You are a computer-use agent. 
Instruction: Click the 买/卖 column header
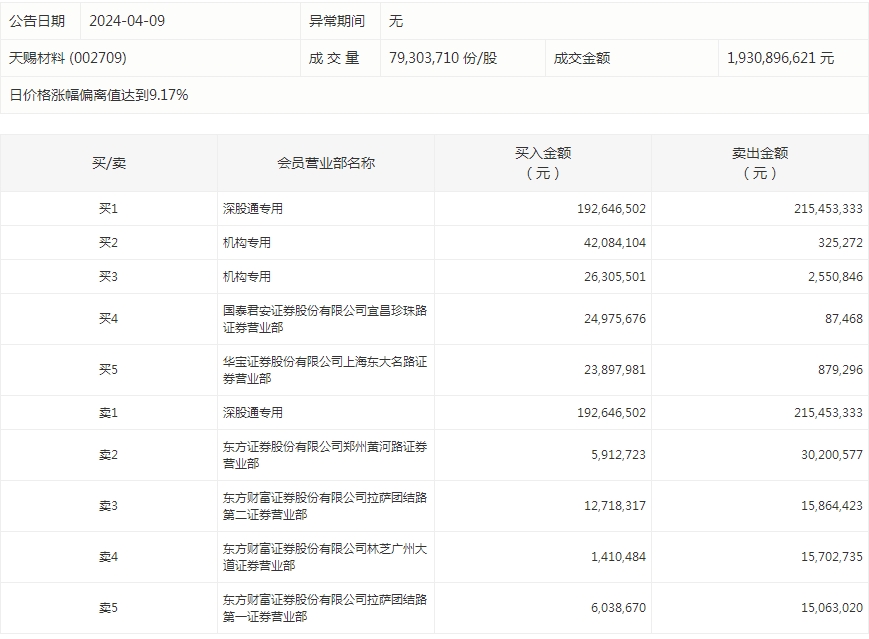(x=109, y=163)
